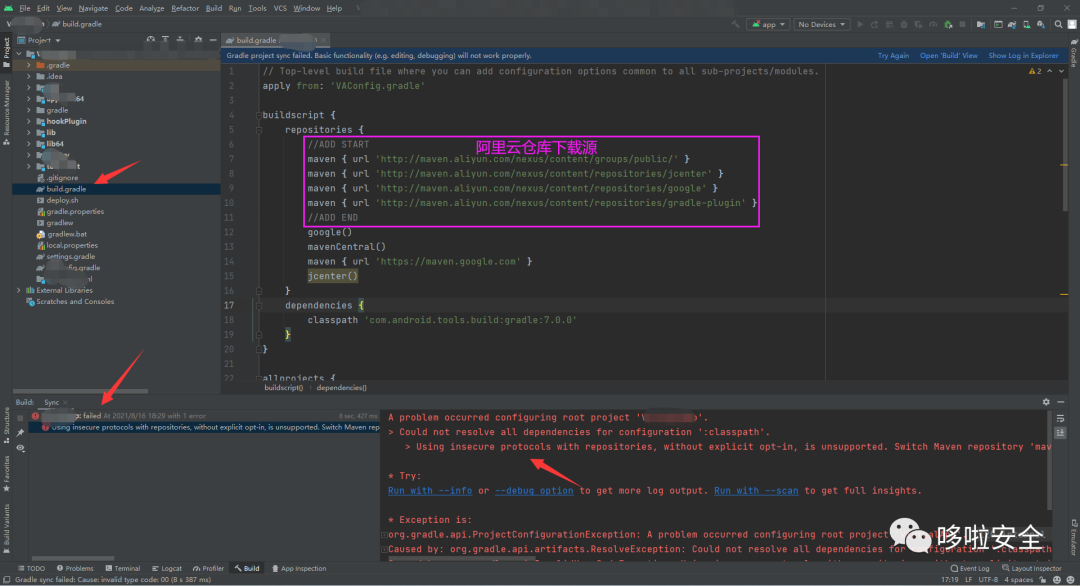Open the Analyze menu
The height and width of the screenshot is (586, 1080).
(x=152, y=8)
